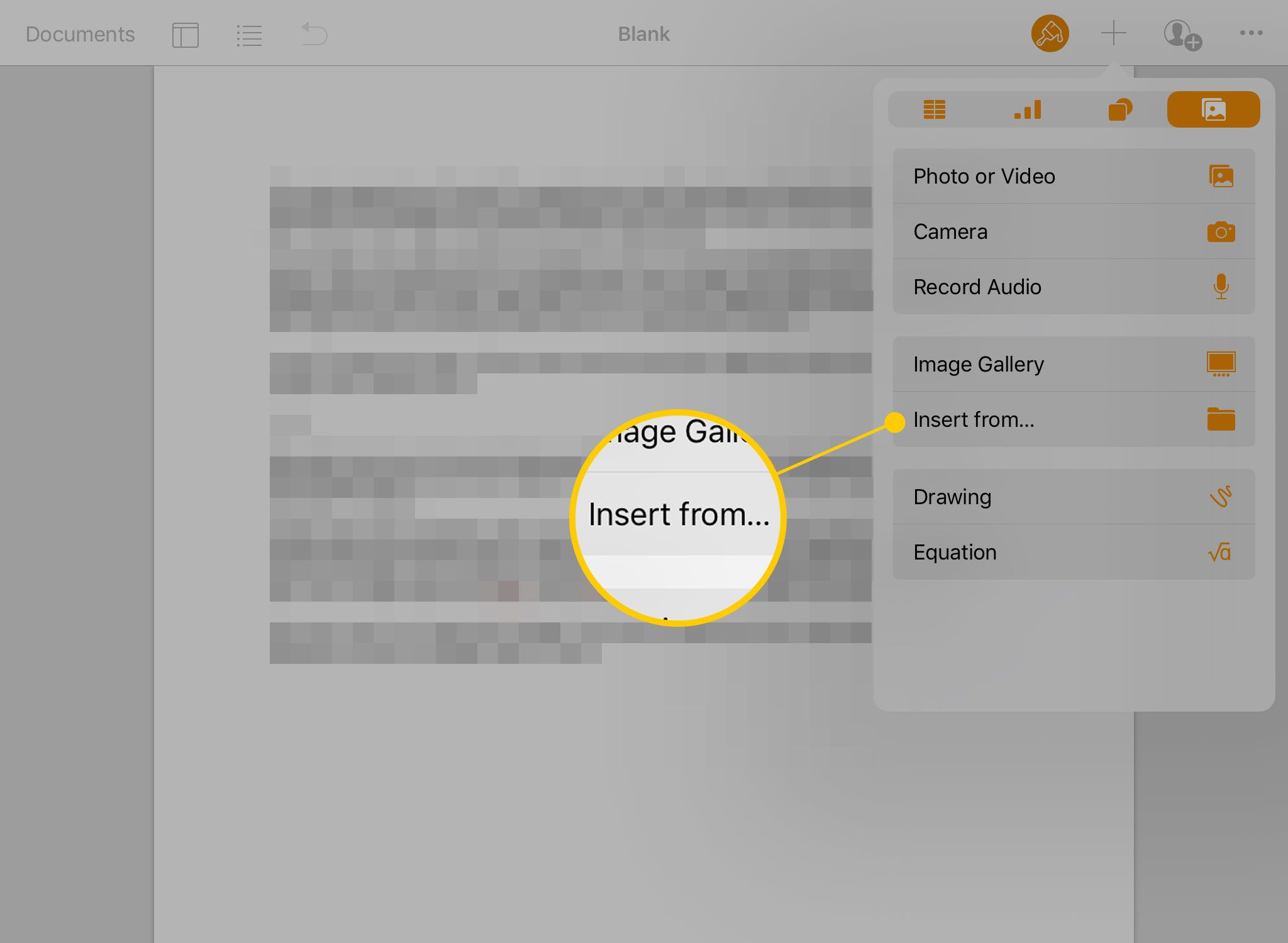
Task: Select the media insert icon tab
Action: click(1213, 109)
